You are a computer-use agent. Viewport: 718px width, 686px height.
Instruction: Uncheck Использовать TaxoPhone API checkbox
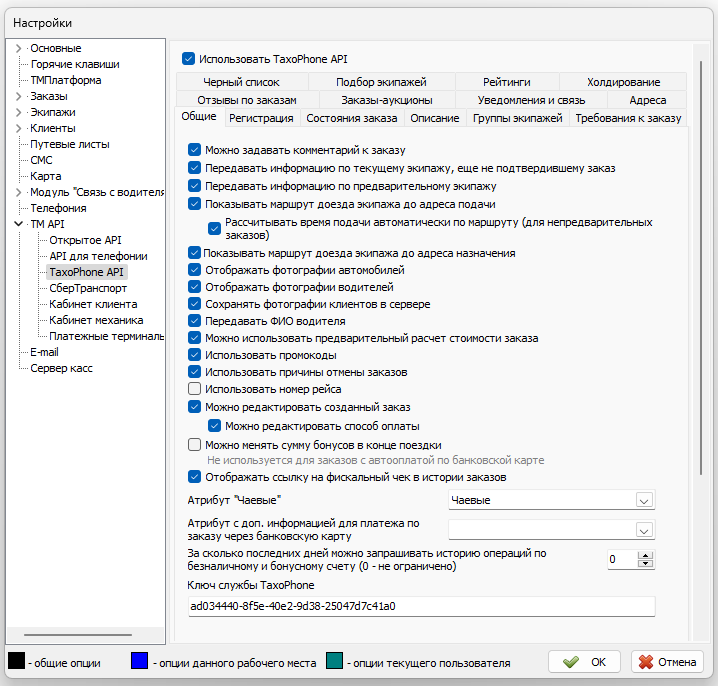[x=188, y=59]
